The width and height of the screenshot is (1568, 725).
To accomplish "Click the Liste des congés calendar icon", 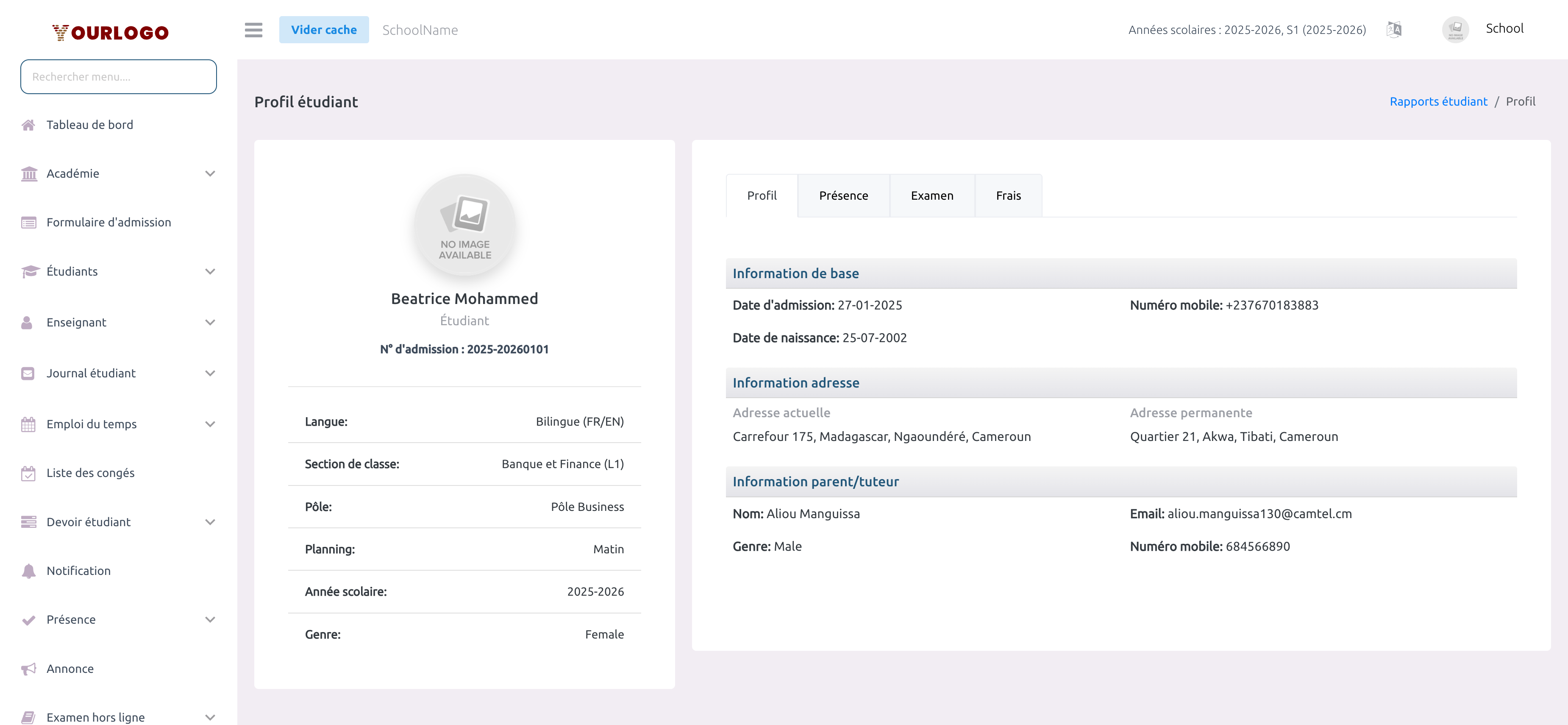I will (x=28, y=473).
